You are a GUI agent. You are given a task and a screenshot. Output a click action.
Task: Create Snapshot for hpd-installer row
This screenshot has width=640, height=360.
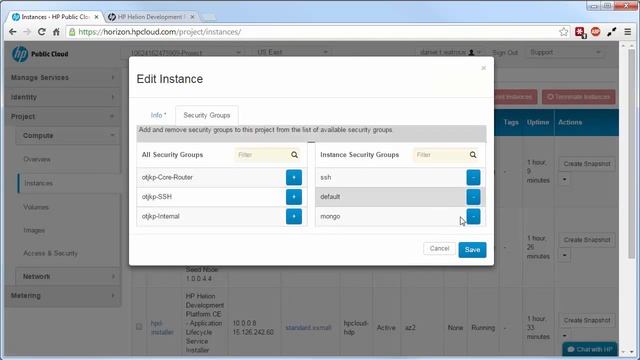point(587,320)
